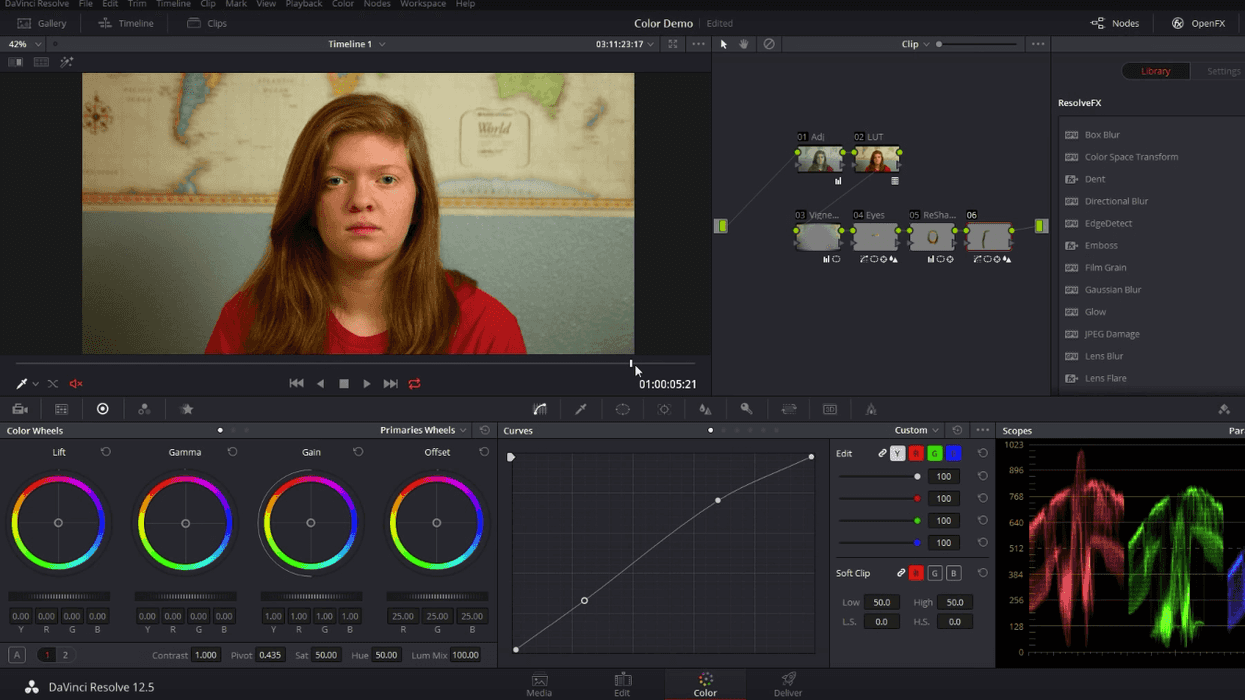The height and width of the screenshot is (700, 1245).
Task: Toggle the Edit channel gang link
Action: click(x=882, y=454)
